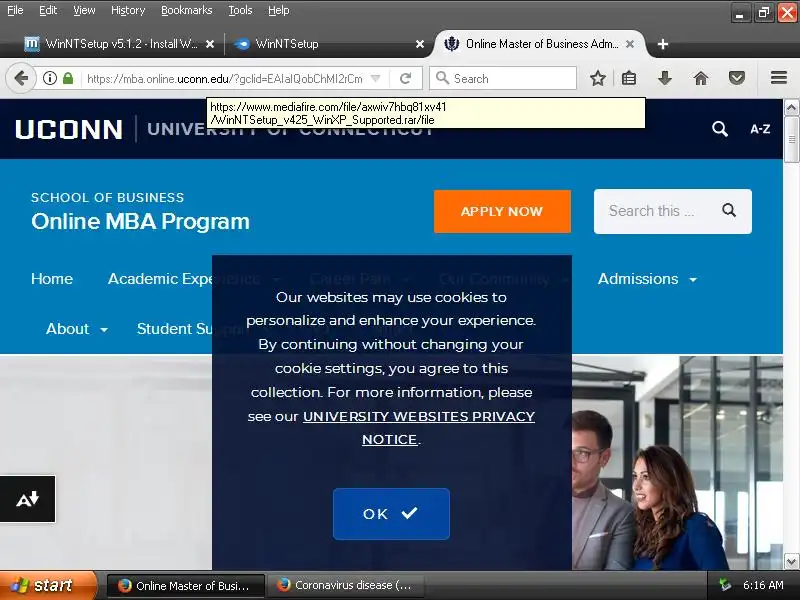Go to home page icon

(701, 78)
